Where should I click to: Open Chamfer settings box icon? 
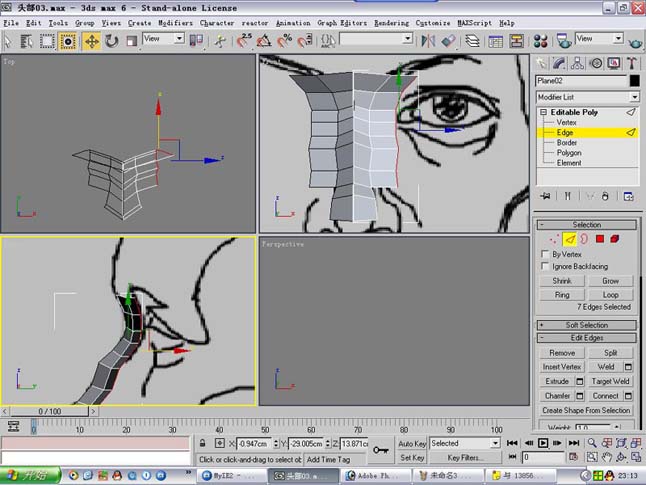pos(580,396)
